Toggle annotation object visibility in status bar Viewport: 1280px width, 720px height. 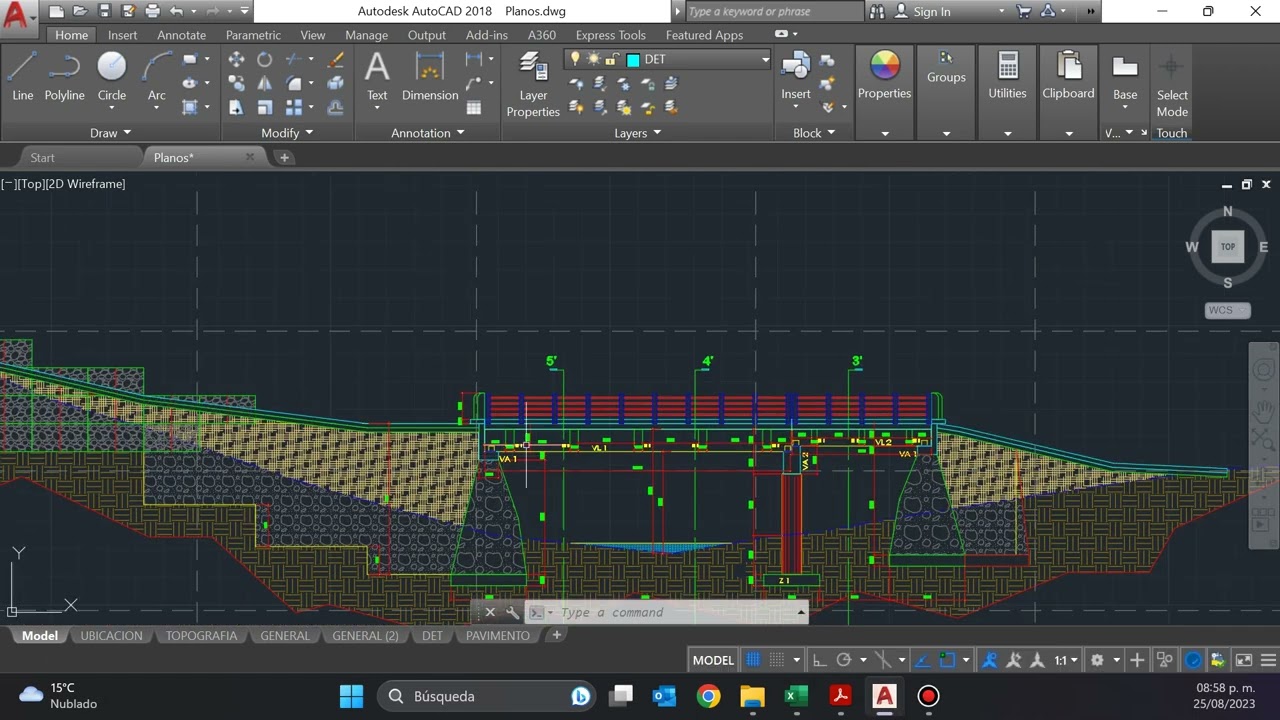[990, 660]
